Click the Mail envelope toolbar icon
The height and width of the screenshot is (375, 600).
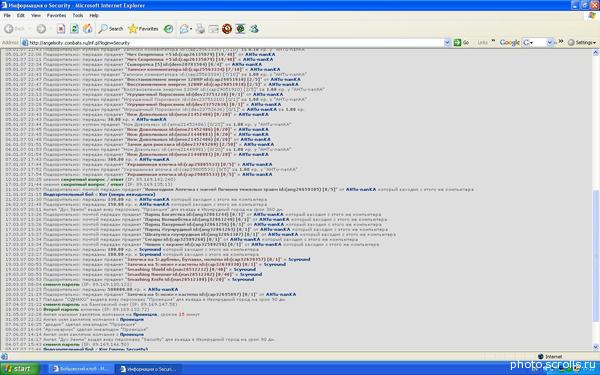[184, 29]
